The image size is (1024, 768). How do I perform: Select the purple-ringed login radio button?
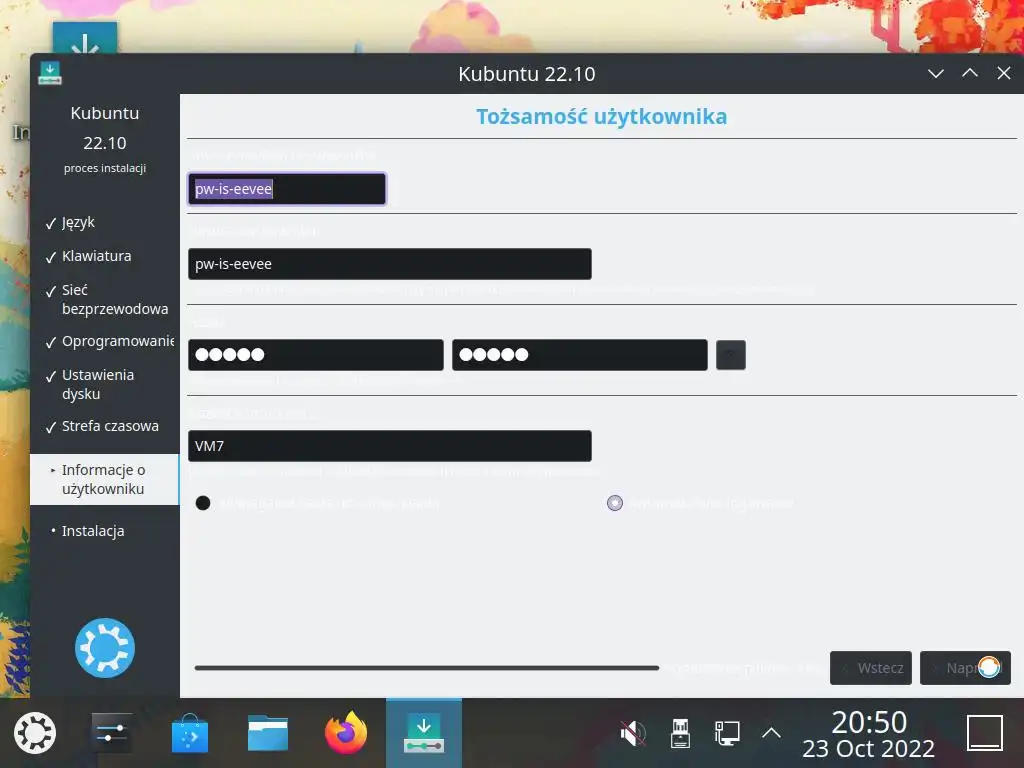click(615, 503)
